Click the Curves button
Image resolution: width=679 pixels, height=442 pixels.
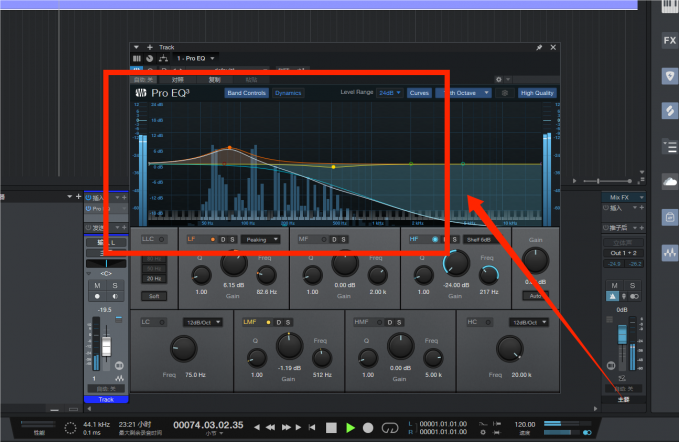click(419, 93)
